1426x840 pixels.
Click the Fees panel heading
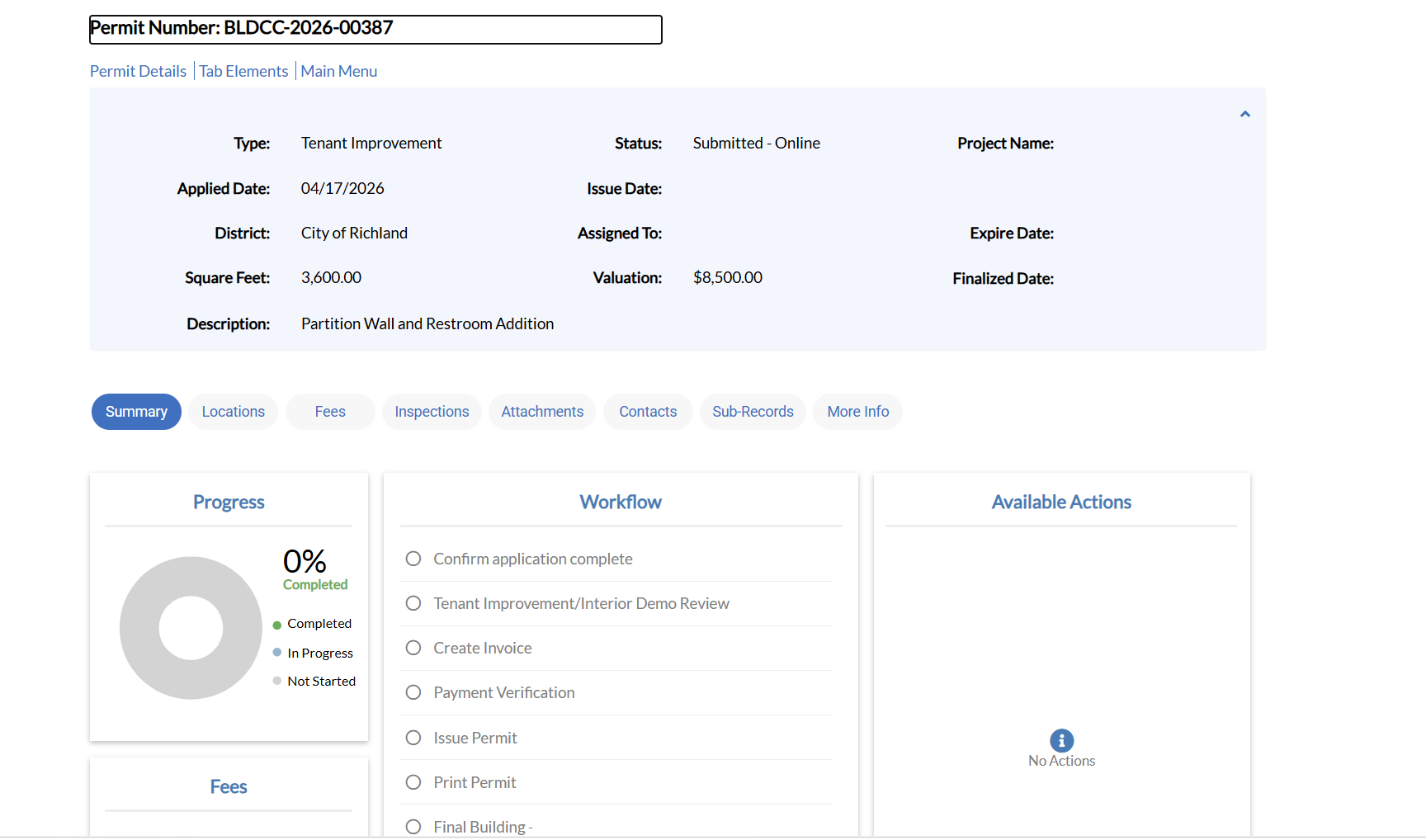point(229,786)
